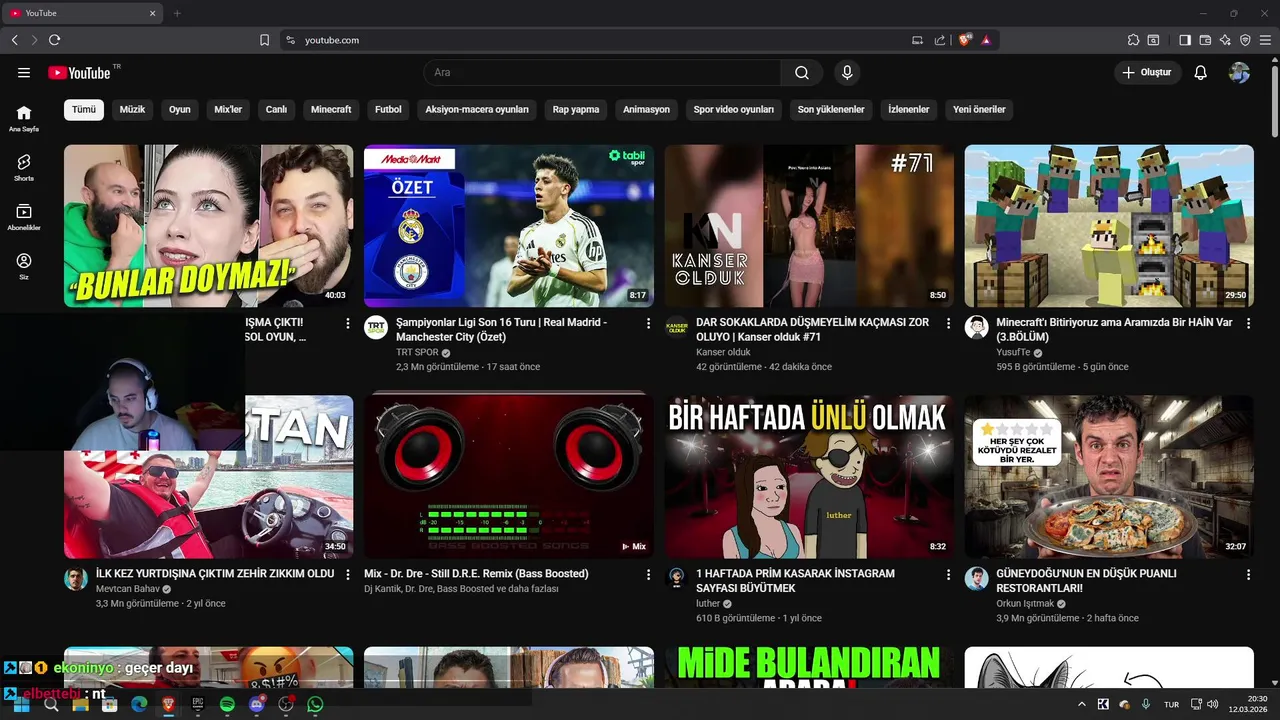
Task: Go back to the previous page
Action: tap(14, 40)
